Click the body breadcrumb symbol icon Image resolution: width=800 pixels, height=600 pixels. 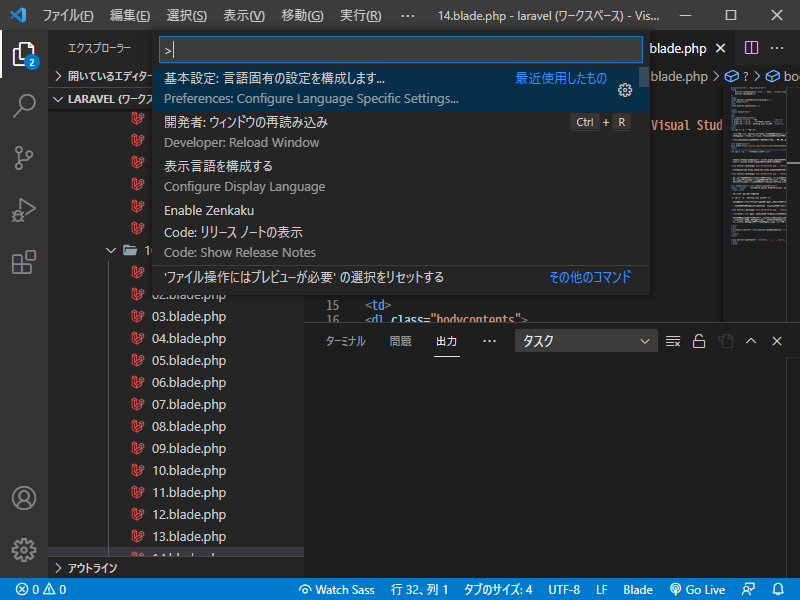773,77
